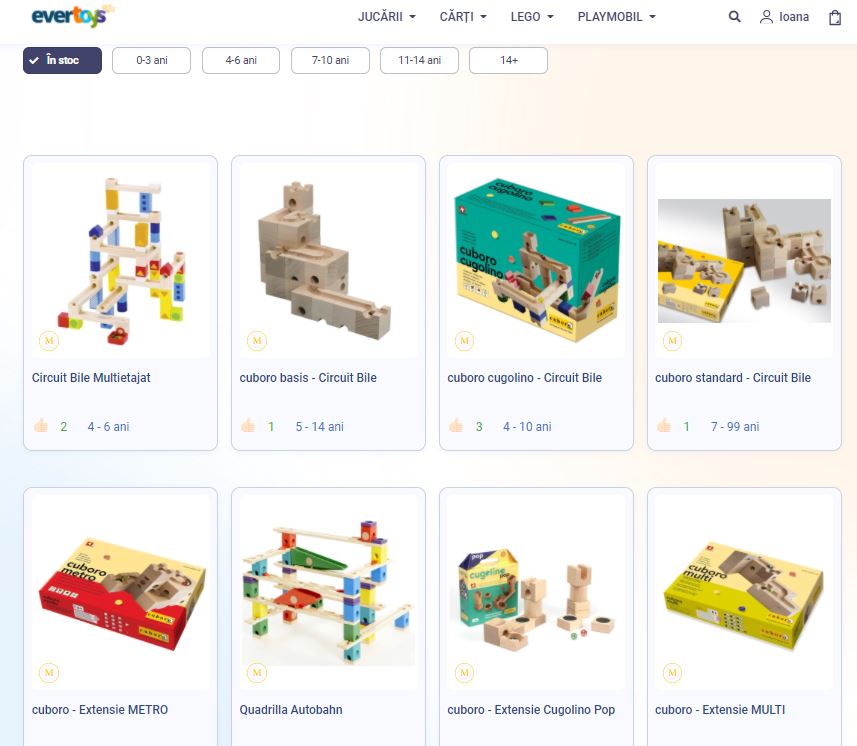Expand the CĂRȚI dropdown menu

click(x=463, y=17)
